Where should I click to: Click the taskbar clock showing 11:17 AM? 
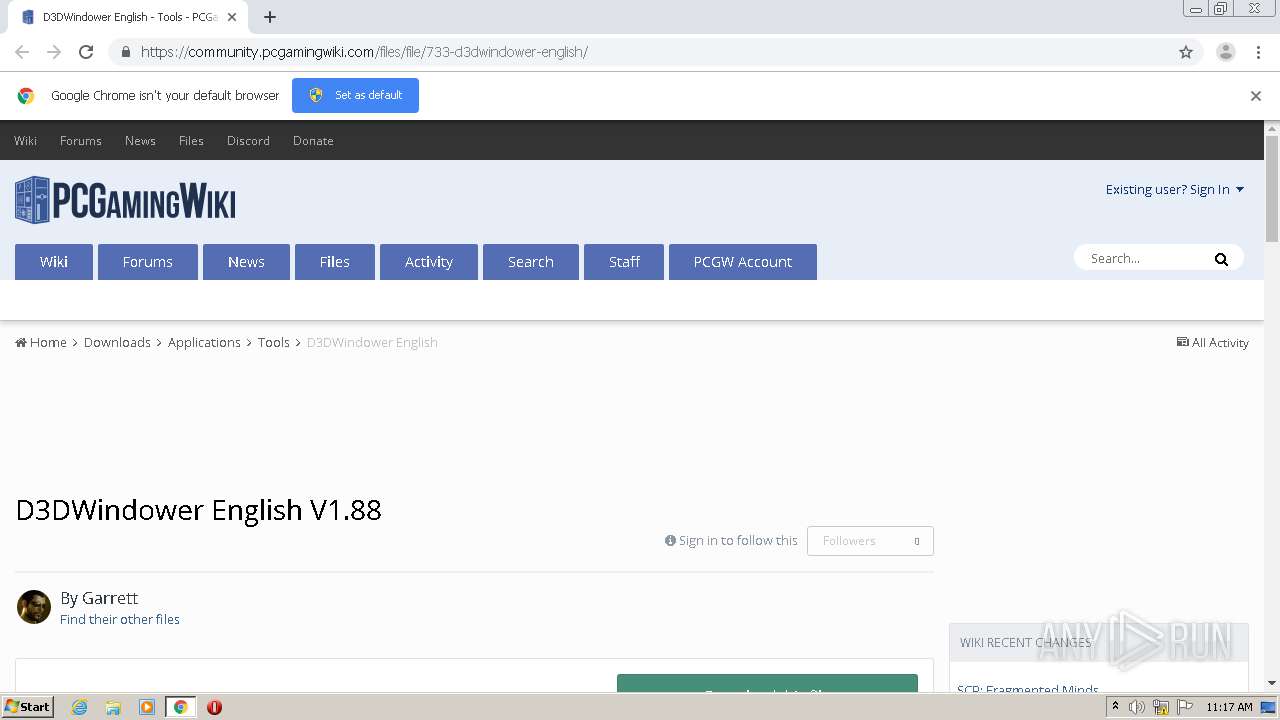click(x=1229, y=707)
